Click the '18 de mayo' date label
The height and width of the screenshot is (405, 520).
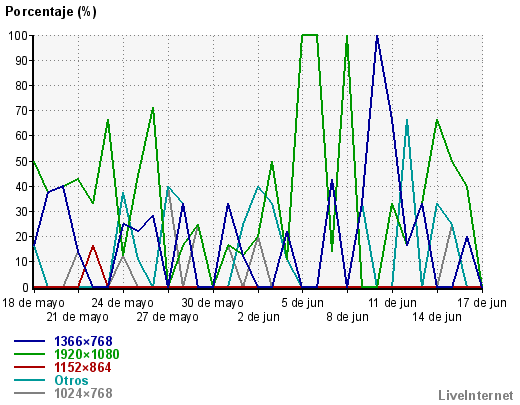33,303
